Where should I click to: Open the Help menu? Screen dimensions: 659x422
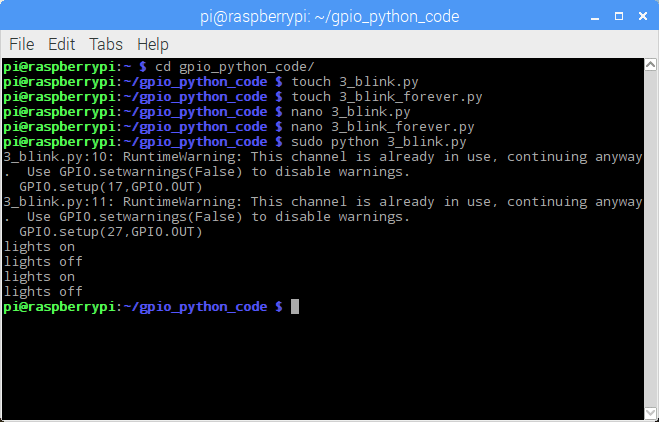click(x=153, y=45)
